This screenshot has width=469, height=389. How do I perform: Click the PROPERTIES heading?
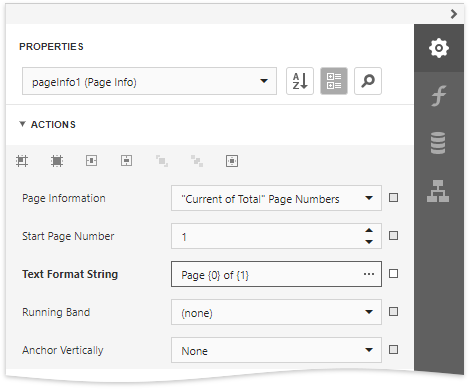pos(51,46)
